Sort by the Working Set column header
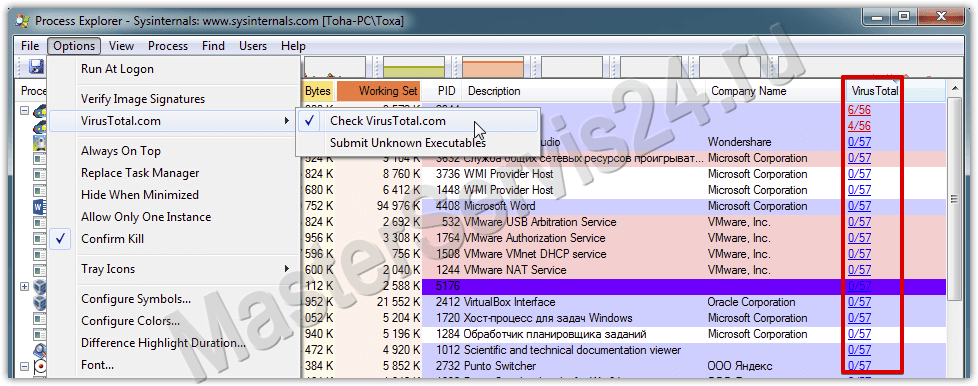The width and height of the screenshot is (978, 386). click(379, 91)
